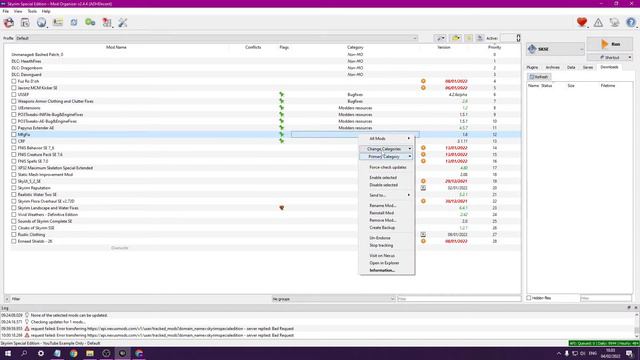Click the Endorse heart icon

pos(582,23)
